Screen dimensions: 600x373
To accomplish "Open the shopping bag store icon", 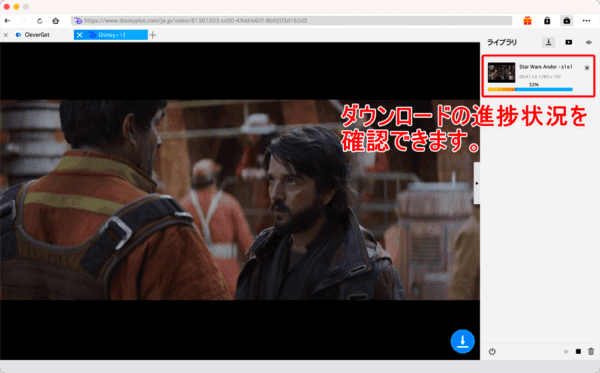I will (x=567, y=21).
